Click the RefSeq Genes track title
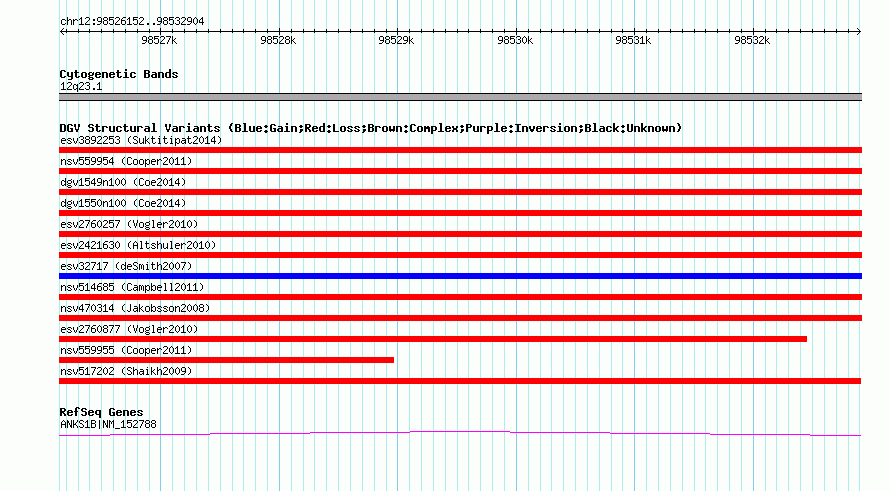Viewport: 890px width, 491px height. 101,412
